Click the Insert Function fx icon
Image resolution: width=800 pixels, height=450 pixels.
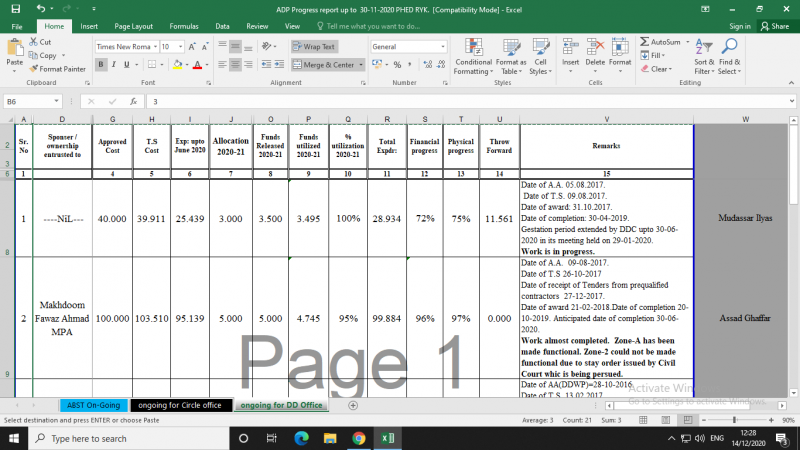[x=133, y=102]
